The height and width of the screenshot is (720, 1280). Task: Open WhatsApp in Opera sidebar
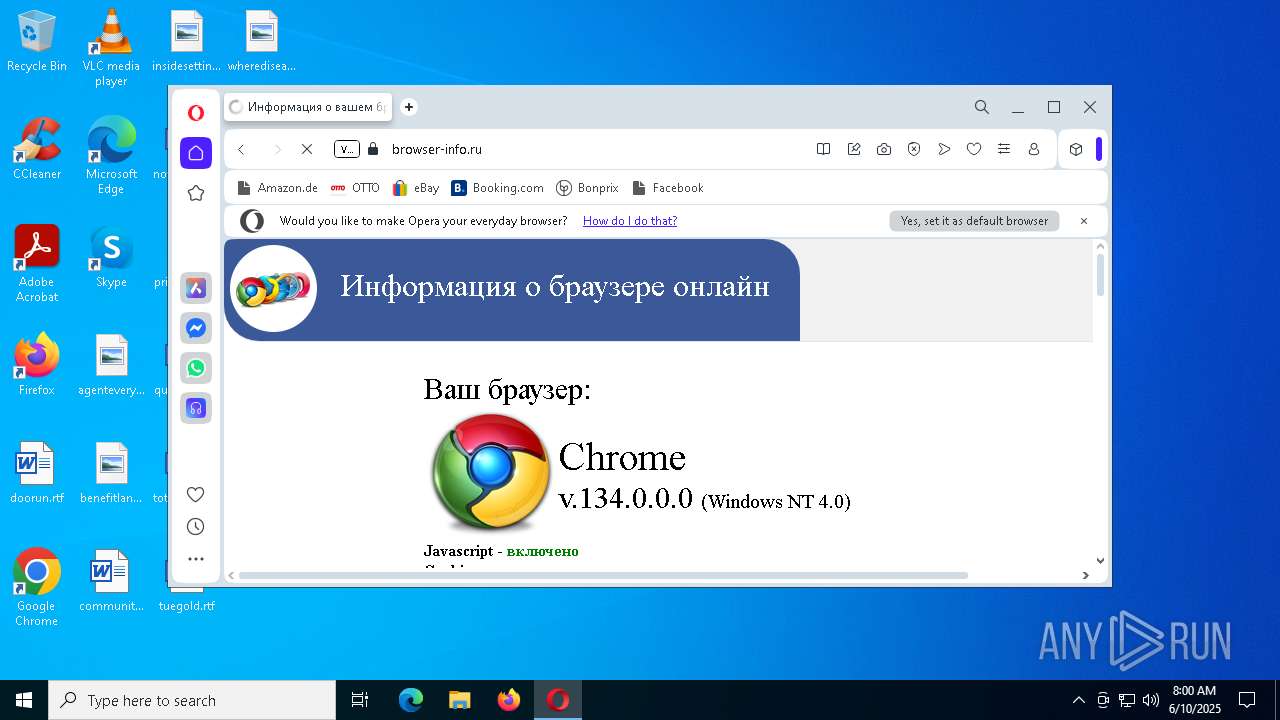196,368
